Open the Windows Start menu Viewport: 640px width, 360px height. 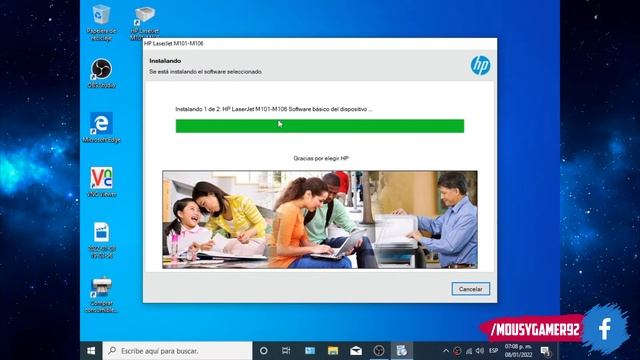[x=91, y=351]
